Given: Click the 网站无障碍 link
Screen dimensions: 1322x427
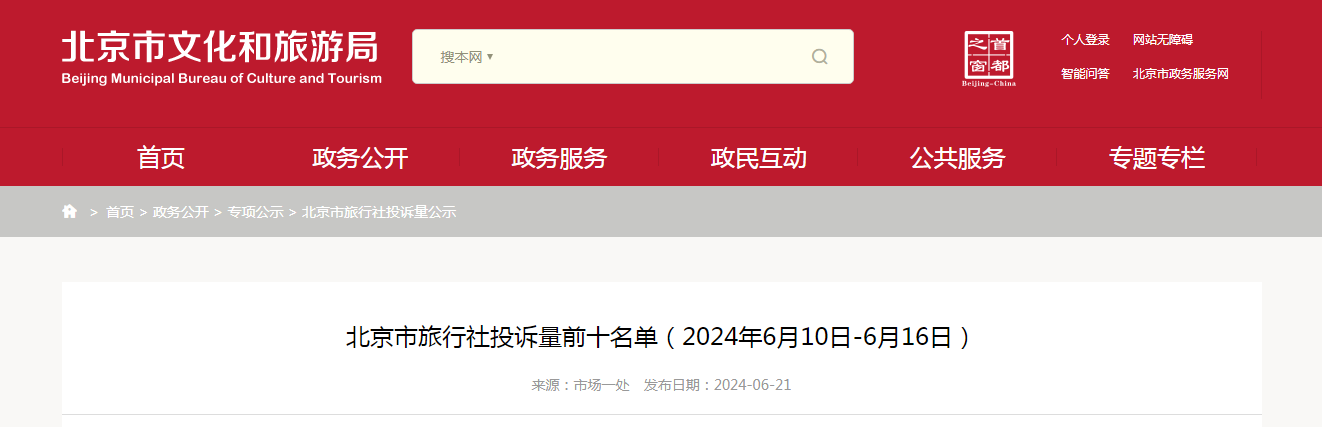Looking at the screenshot, I should [x=1163, y=40].
